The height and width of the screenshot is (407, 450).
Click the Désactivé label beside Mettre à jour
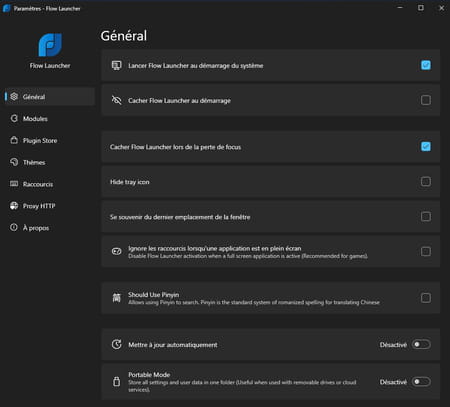tap(393, 345)
